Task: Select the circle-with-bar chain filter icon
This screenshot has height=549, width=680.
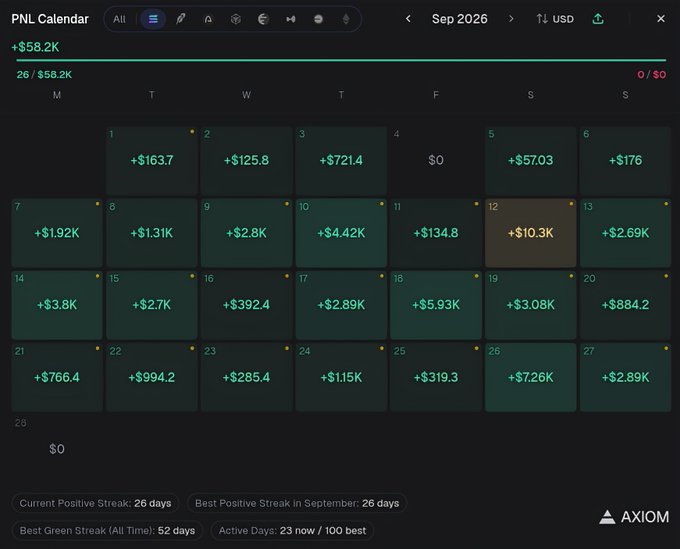Action: pyautogui.click(x=318, y=19)
